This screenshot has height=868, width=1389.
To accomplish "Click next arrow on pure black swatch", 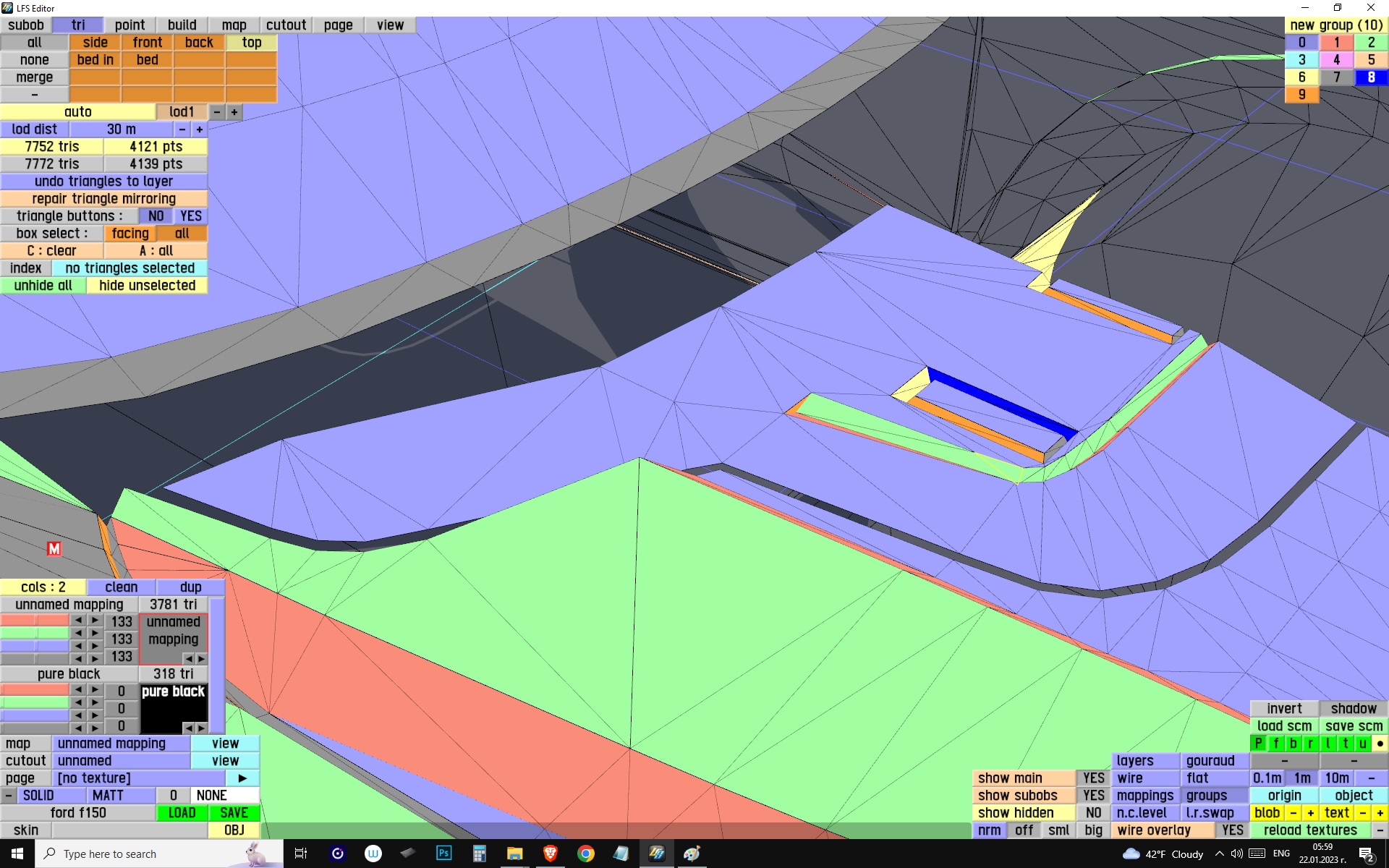I will (202, 728).
